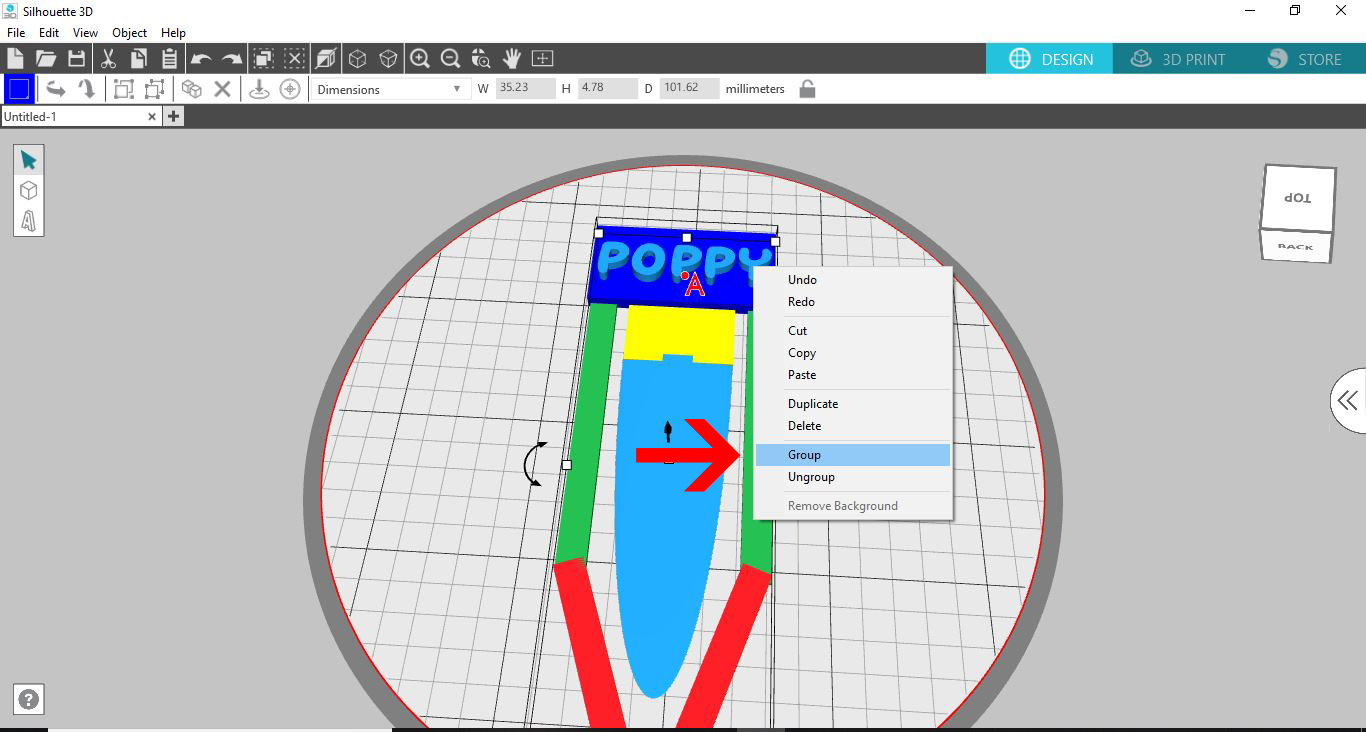Click the Open file folder icon
Screen dimensions: 1366x732
click(x=46, y=58)
